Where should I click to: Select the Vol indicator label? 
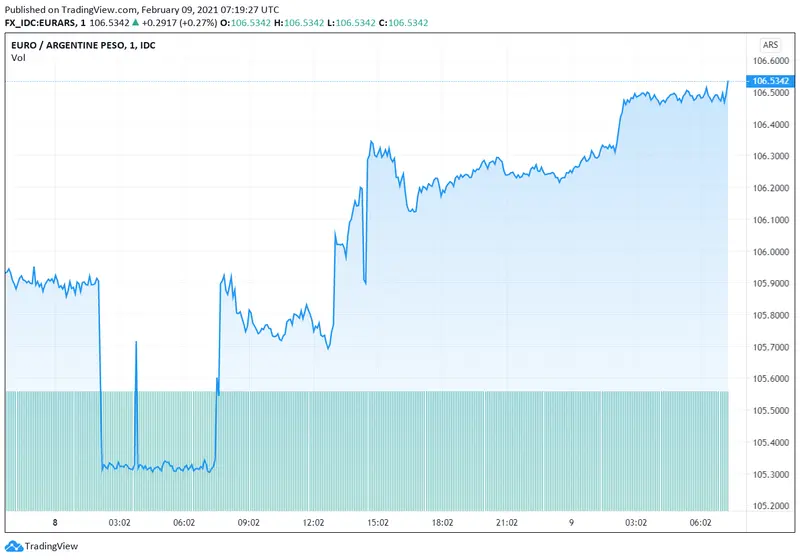18,58
